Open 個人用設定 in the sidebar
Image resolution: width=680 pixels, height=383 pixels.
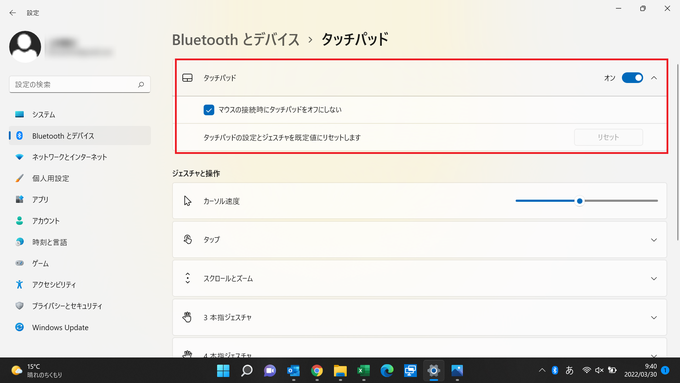(x=80, y=178)
